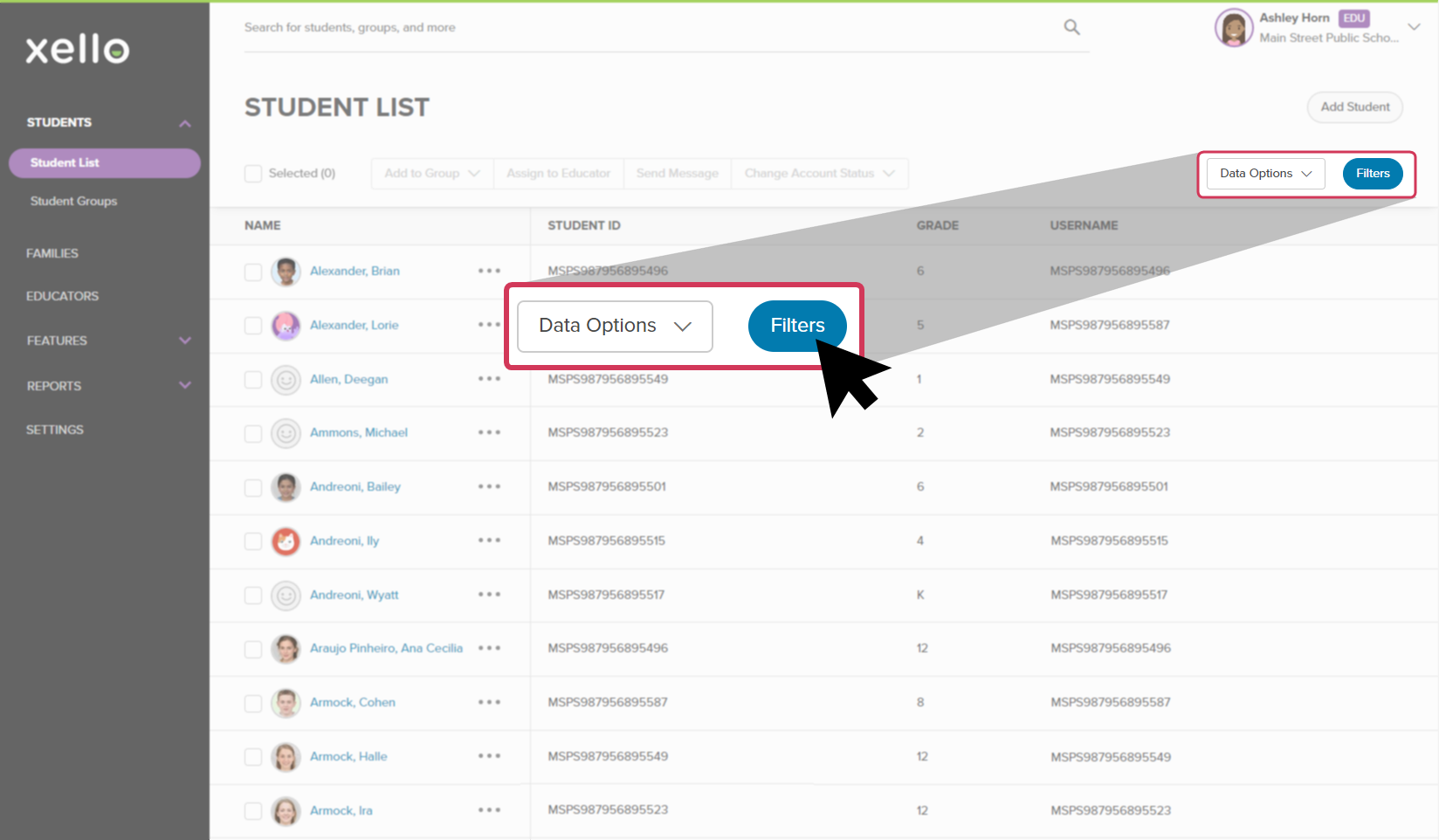The width and height of the screenshot is (1439, 840).
Task: Open more options for Armock, Cohen
Action: (x=489, y=702)
